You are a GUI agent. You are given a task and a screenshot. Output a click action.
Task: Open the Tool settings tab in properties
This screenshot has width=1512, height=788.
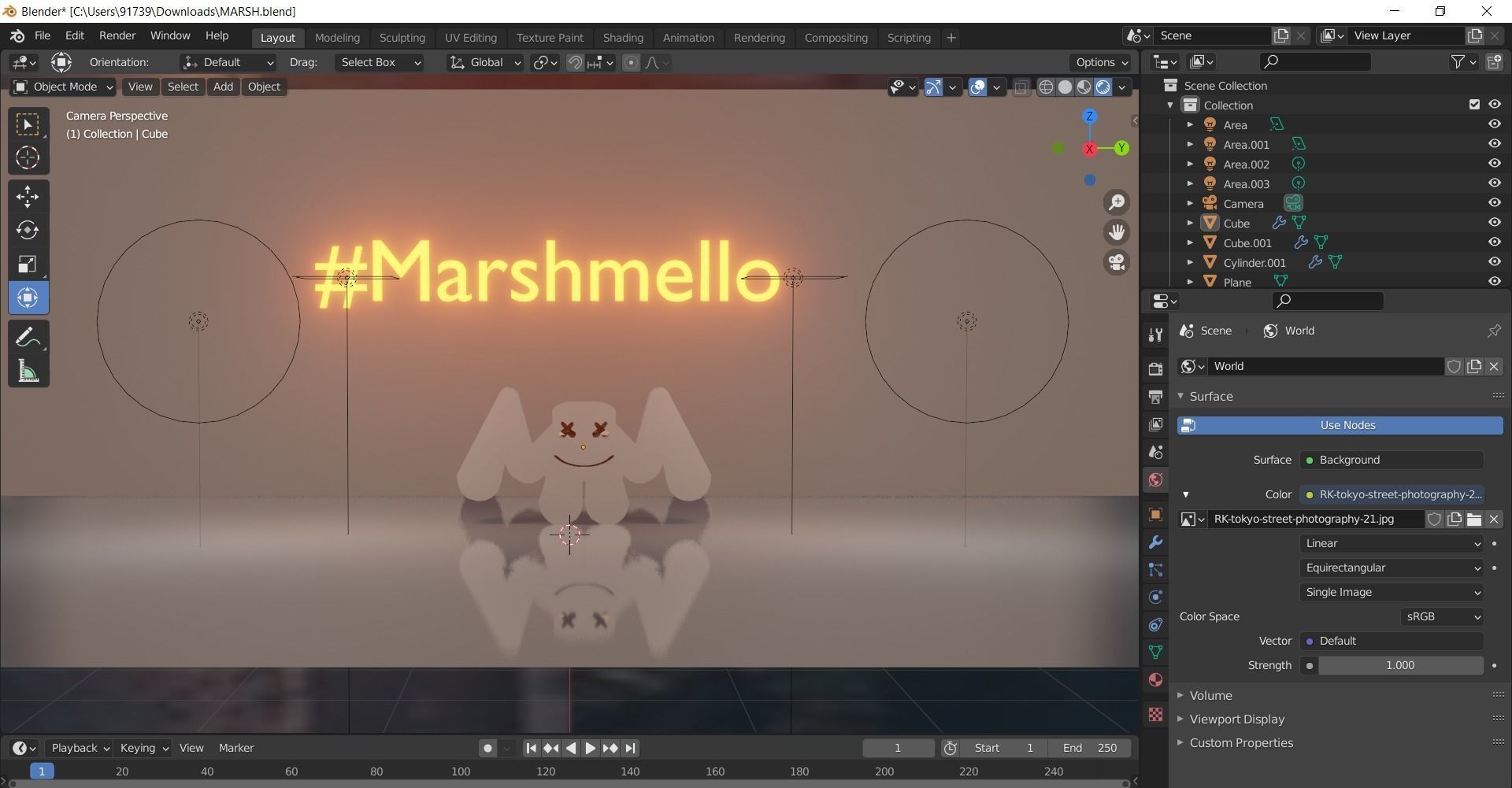(x=1155, y=335)
